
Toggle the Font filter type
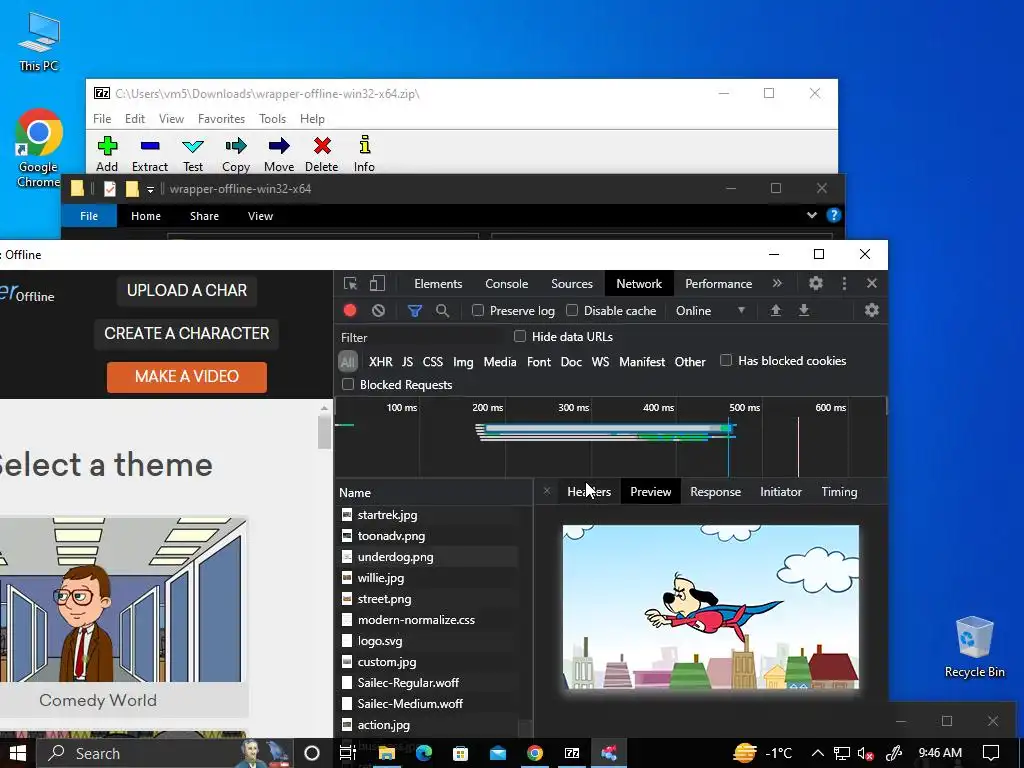[539, 361]
